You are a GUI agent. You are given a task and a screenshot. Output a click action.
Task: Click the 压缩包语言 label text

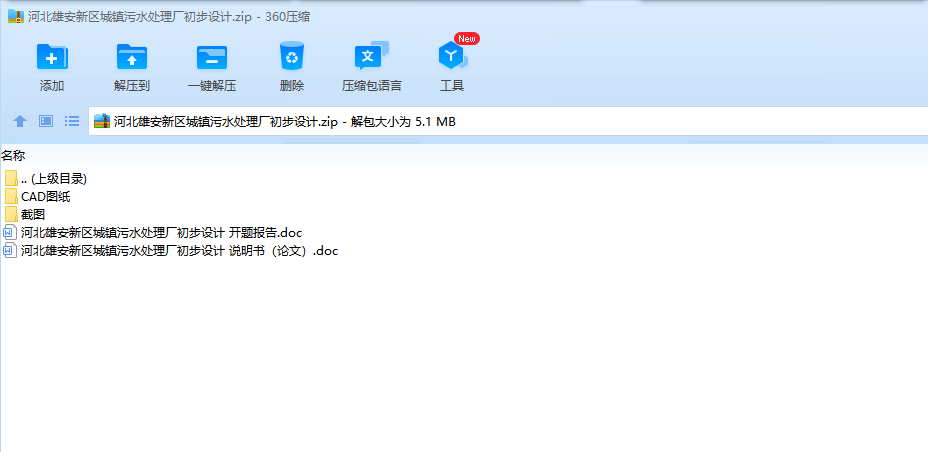pos(372,86)
